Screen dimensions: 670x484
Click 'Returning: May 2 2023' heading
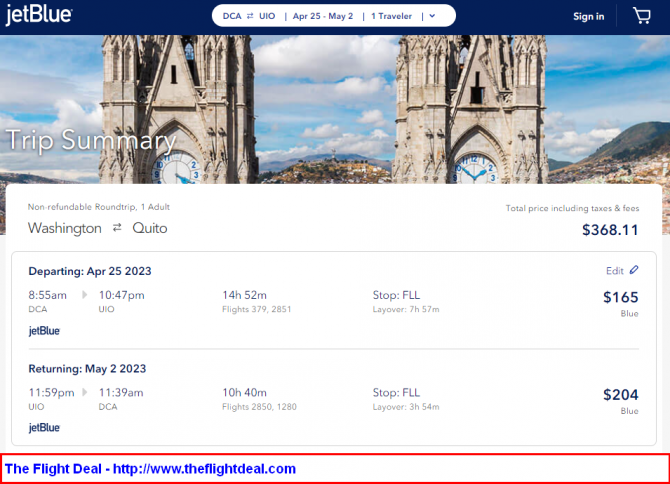87,369
